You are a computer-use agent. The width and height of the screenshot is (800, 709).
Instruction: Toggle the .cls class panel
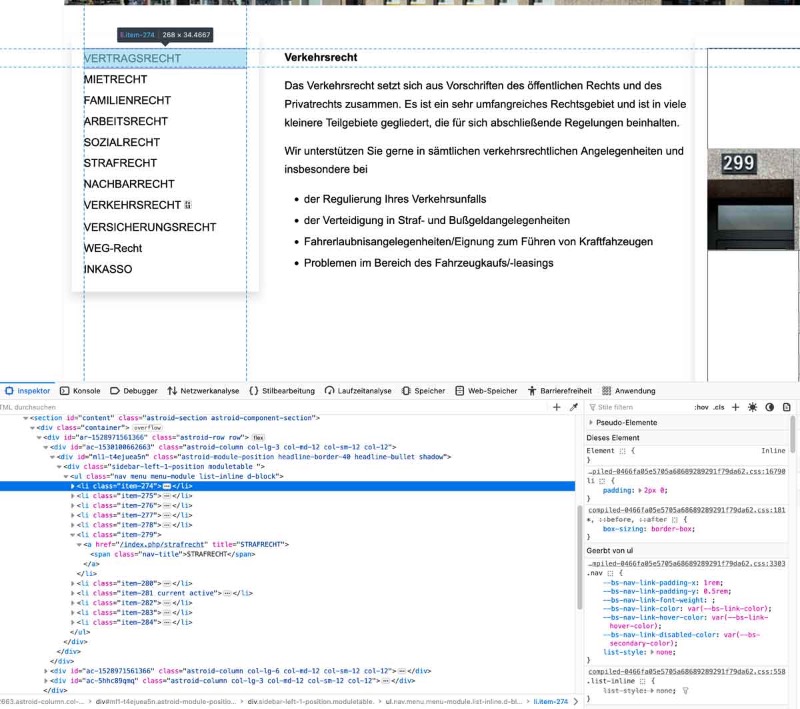718,407
